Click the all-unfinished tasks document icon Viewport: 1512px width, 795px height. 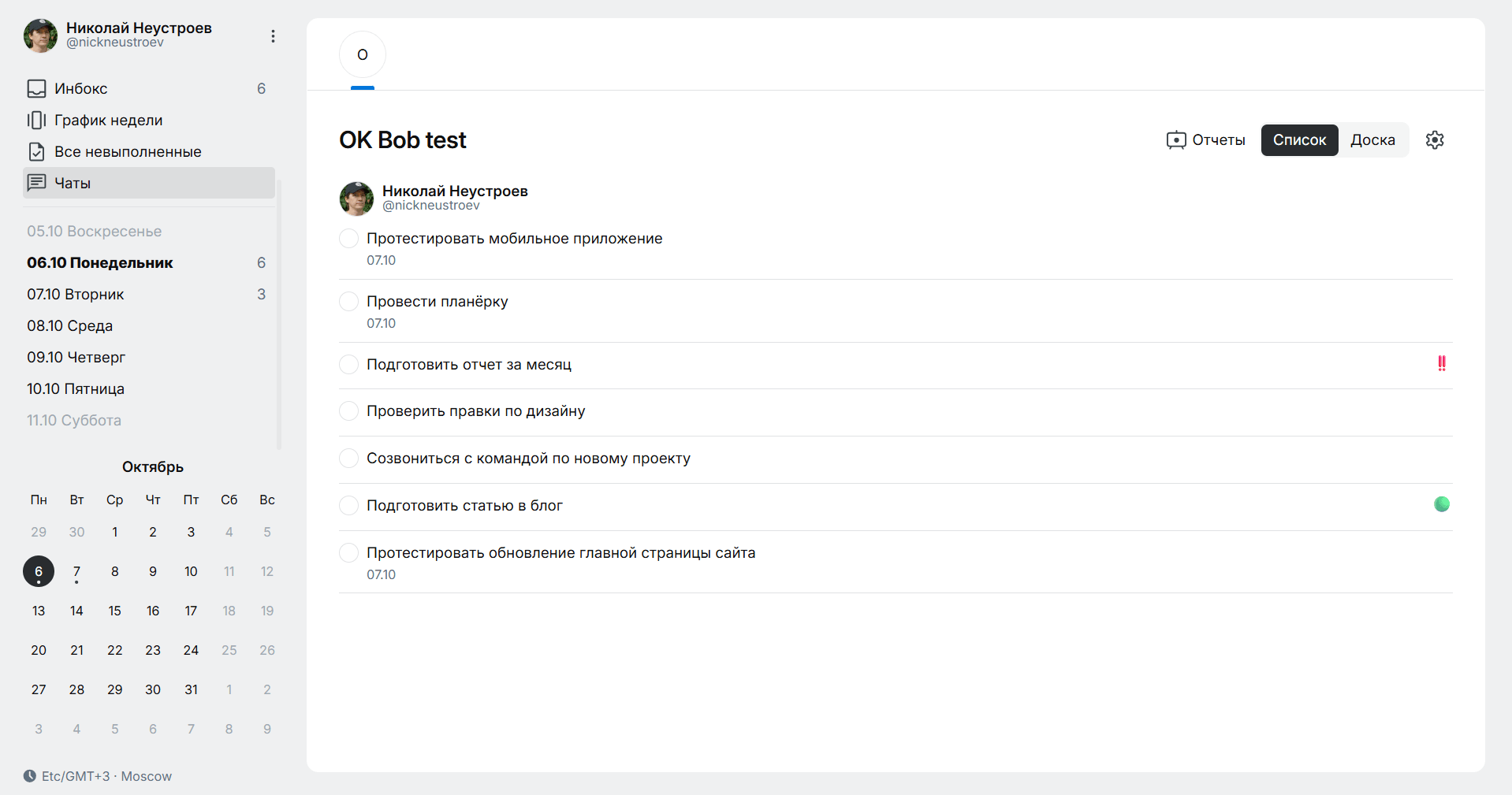36,152
